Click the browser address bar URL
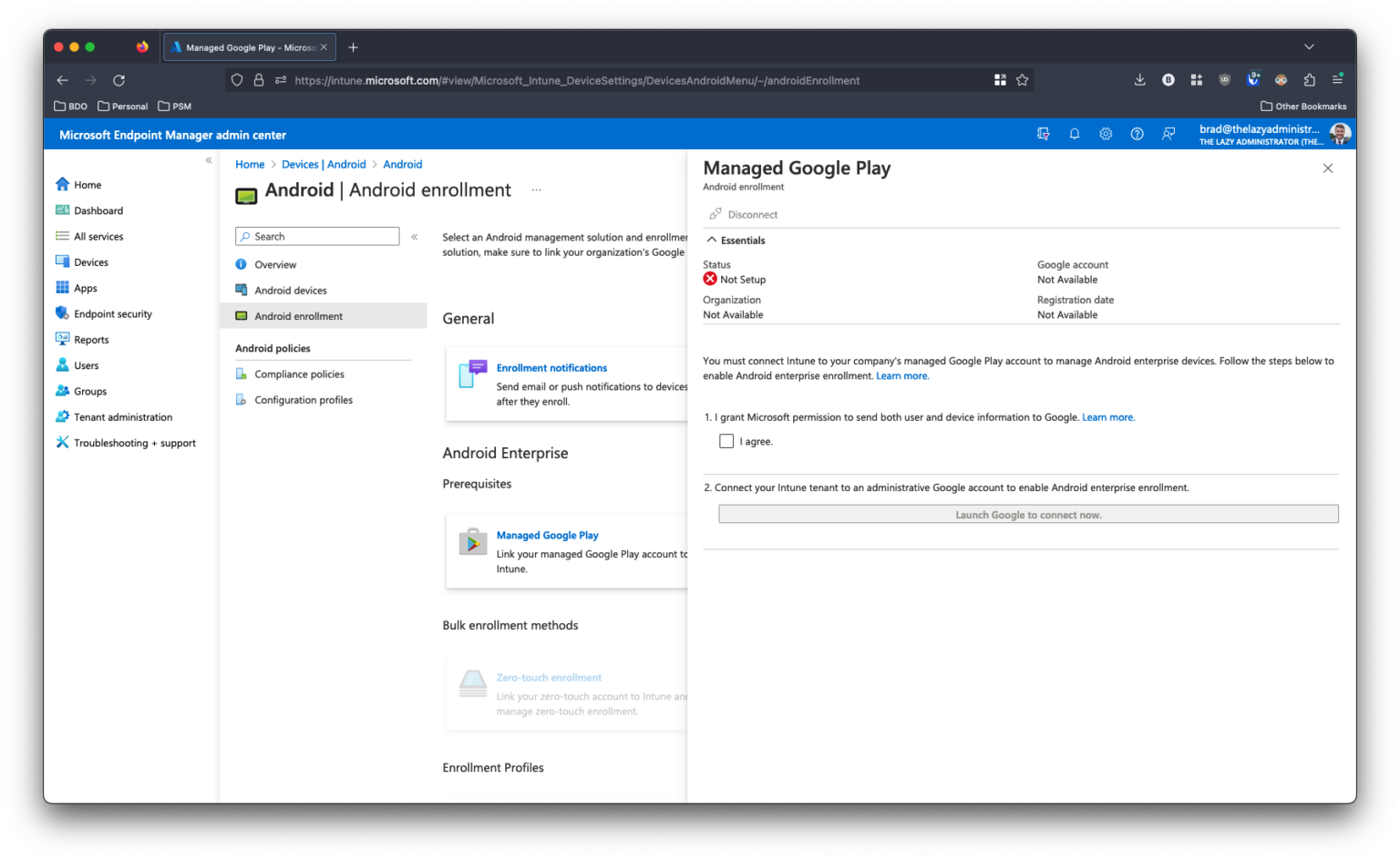The image size is (1400, 861). coord(577,80)
